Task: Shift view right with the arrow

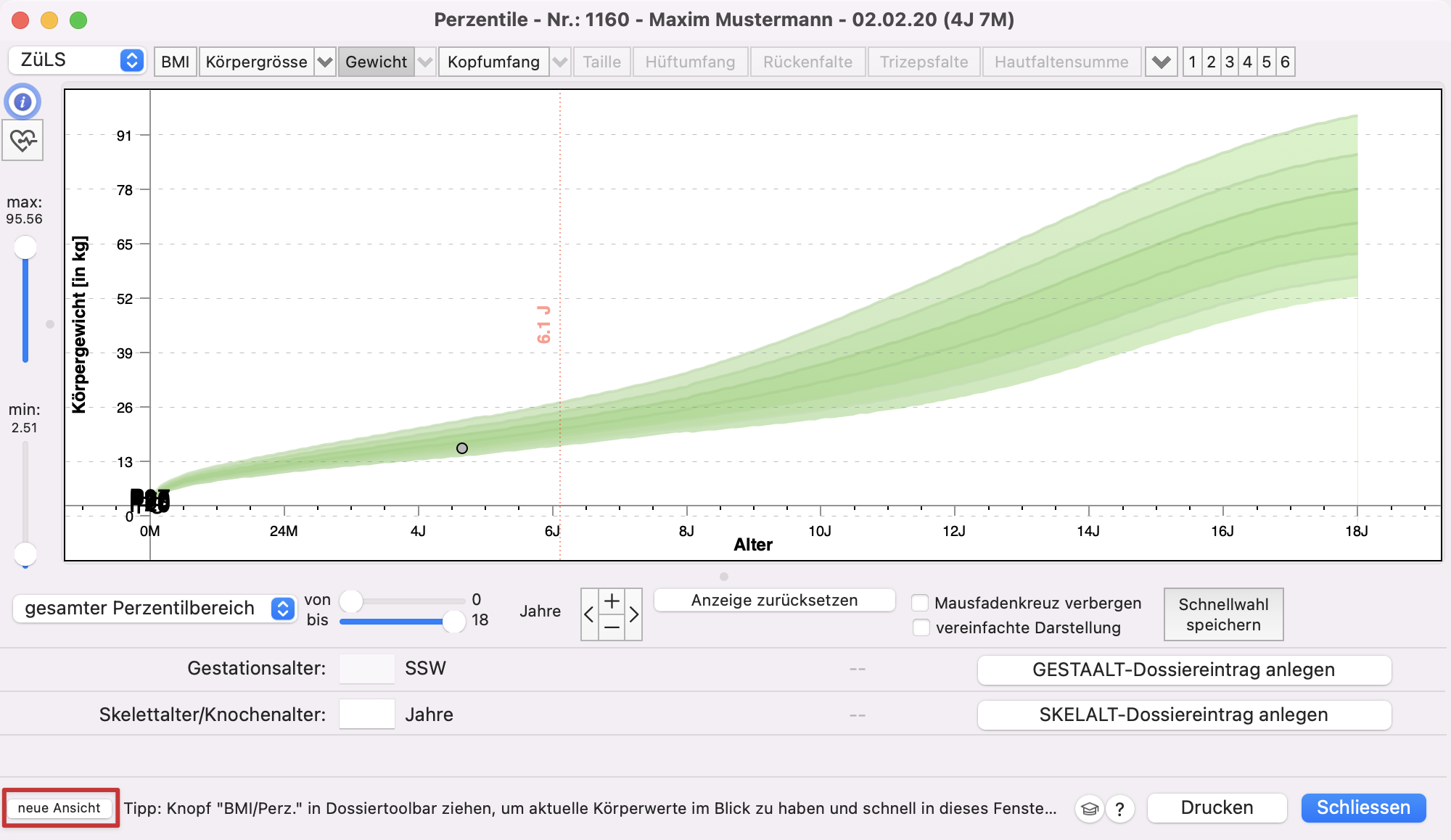Action: coord(634,614)
